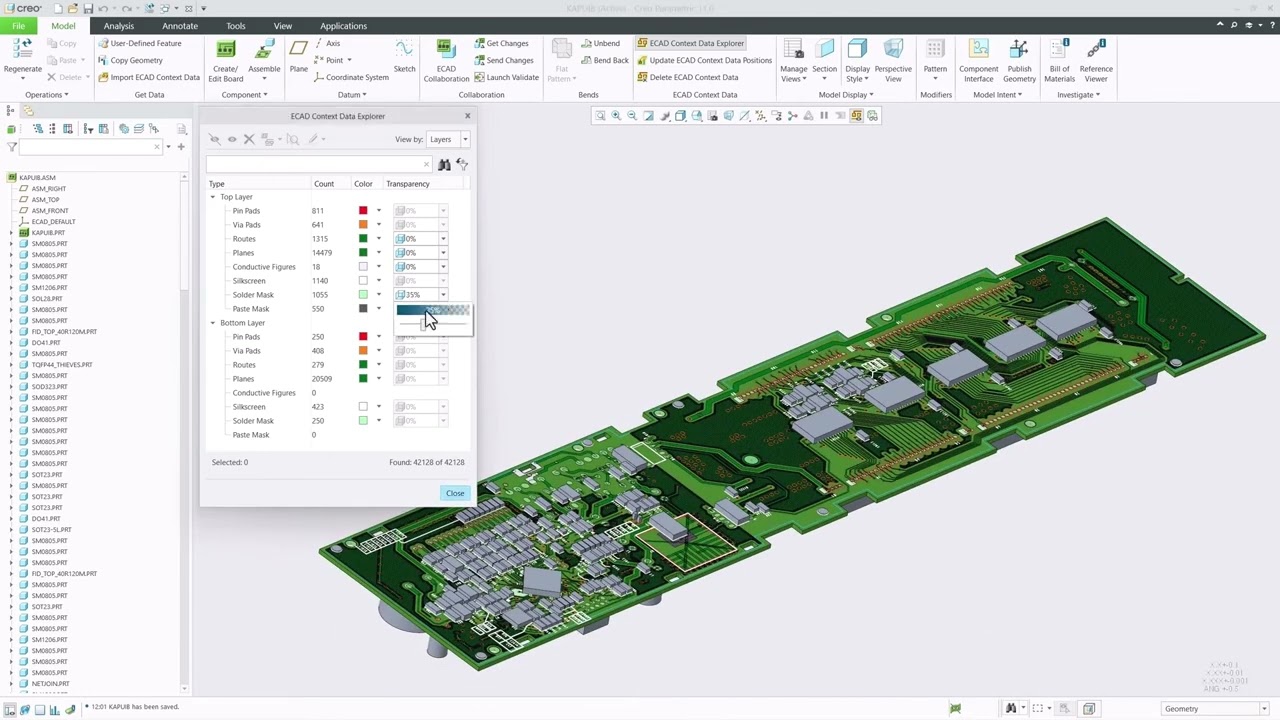Toggle highlighted ECAD display icon in graphics toolbar
Image resolution: width=1280 pixels, height=720 pixels.
(856, 116)
